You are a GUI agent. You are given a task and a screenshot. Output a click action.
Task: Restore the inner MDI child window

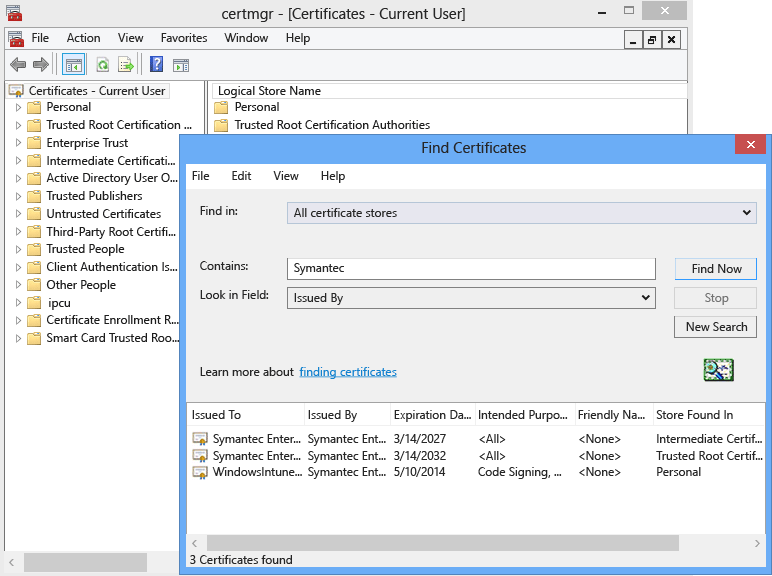(x=652, y=40)
